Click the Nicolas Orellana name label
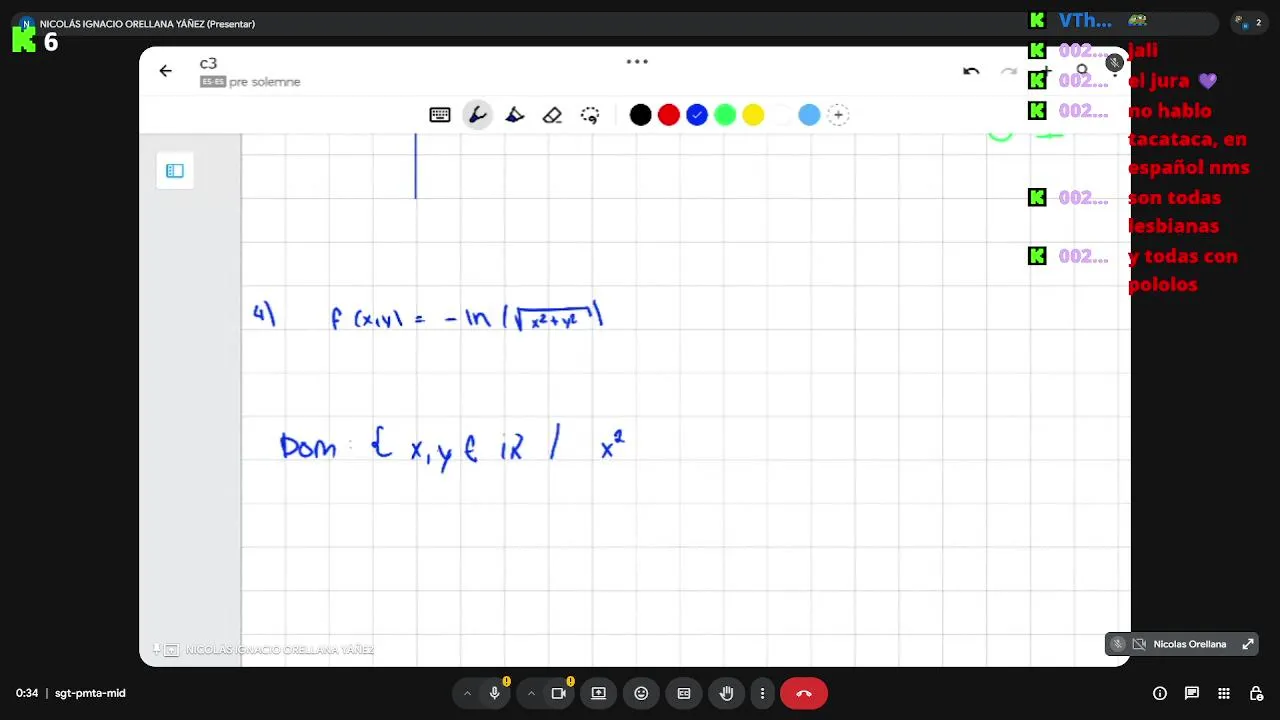1280x720 pixels. tap(1190, 644)
